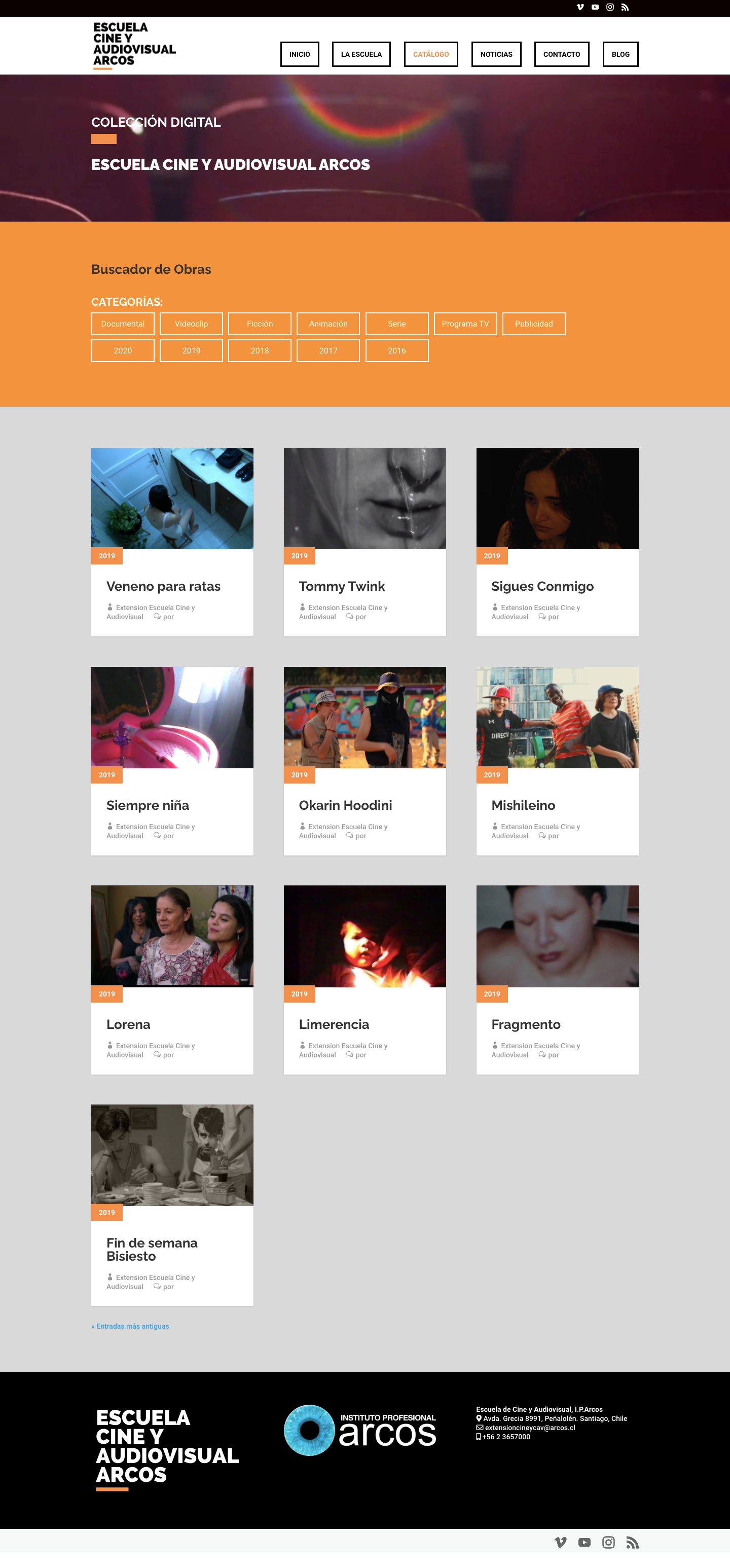730x1568 pixels.
Task: Click the footer YouTube icon
Action: click(x=585, y=1542)
